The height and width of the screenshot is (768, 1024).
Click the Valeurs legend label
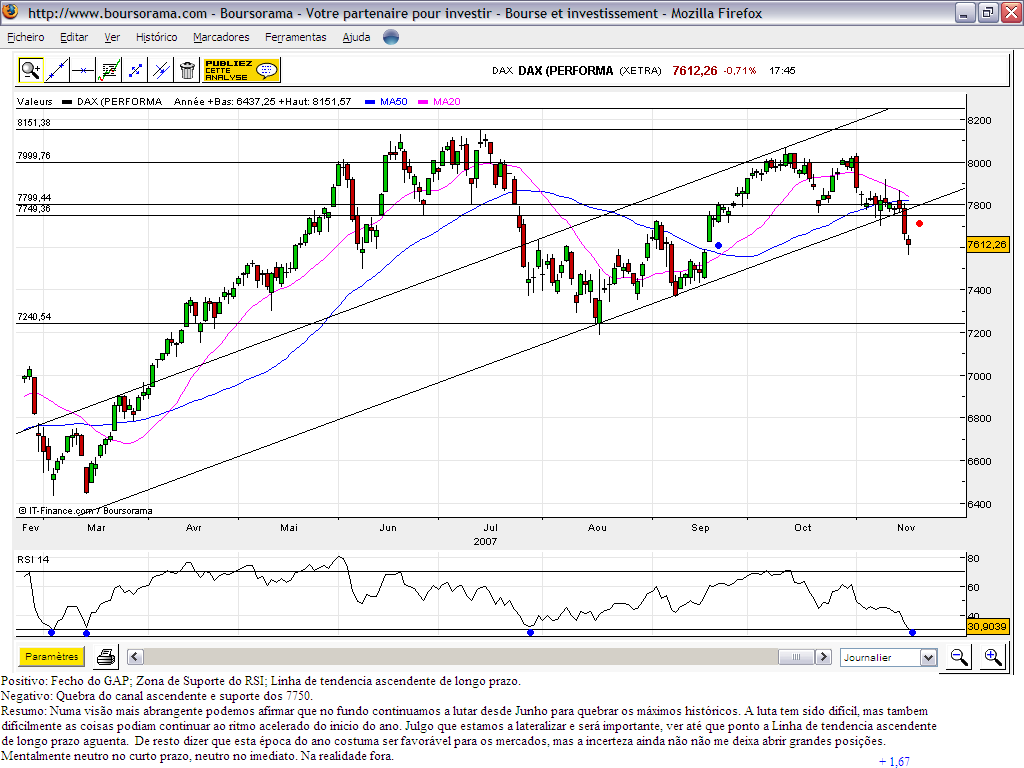35,101
